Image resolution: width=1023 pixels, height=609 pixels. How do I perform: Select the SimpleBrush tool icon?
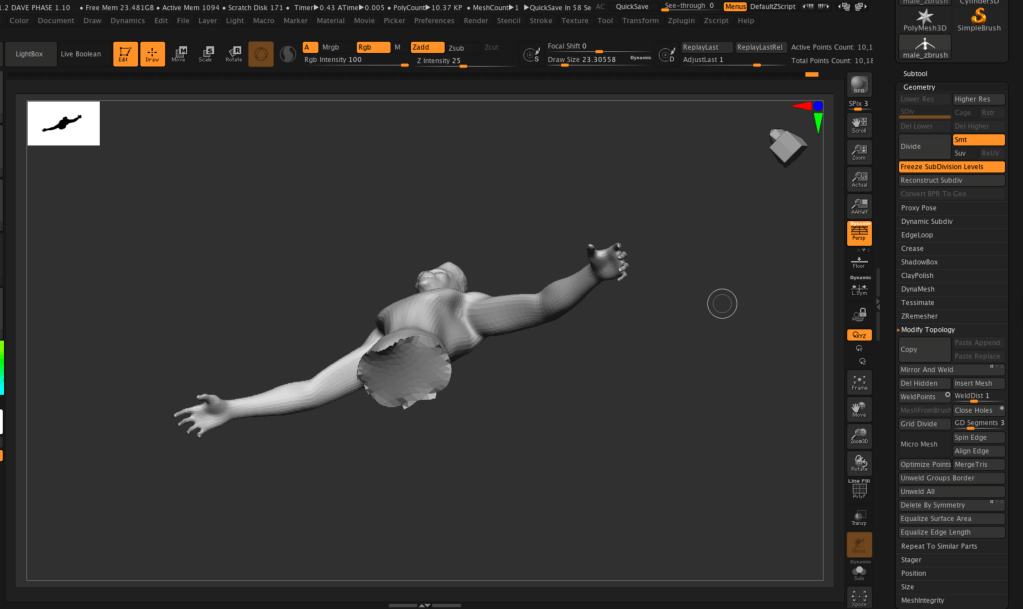coord(979,20)
